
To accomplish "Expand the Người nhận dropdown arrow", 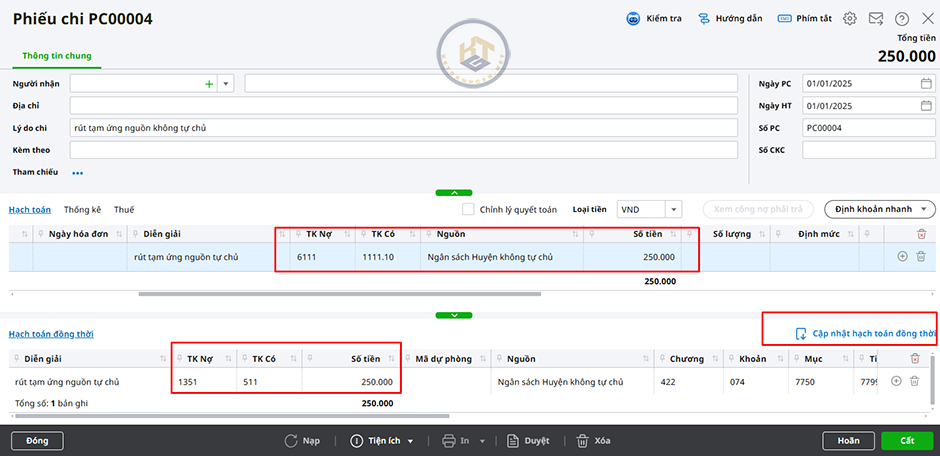I will pyautogui.click(x=226, y=85).
